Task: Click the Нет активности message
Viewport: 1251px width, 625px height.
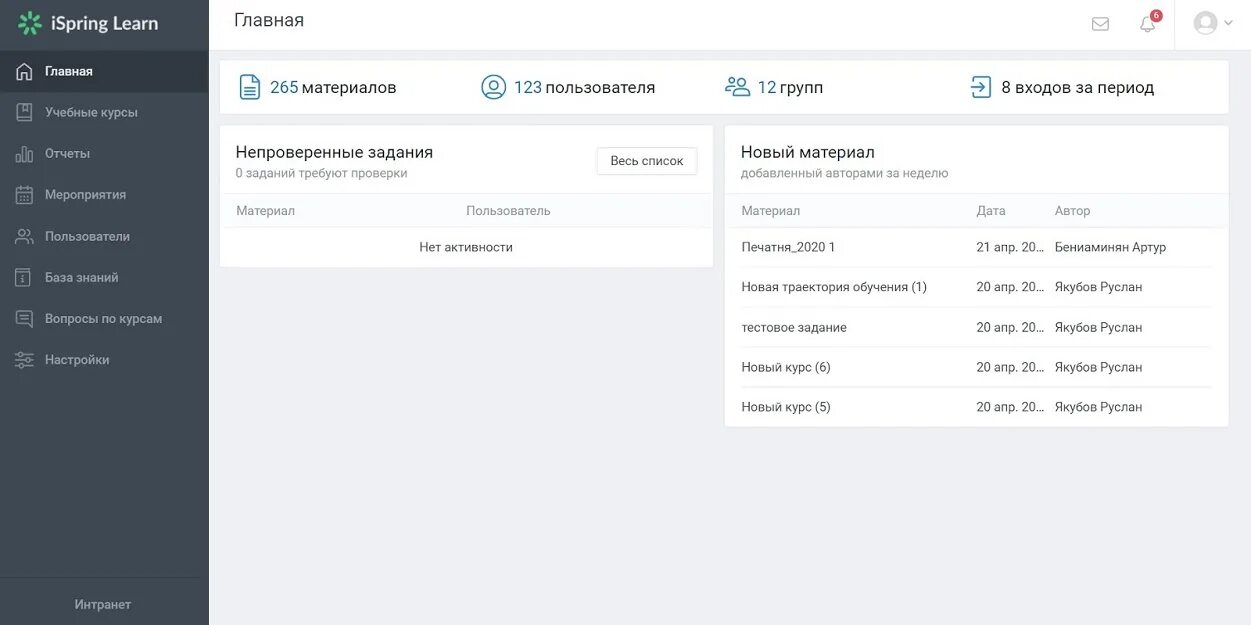Action: point(466,247)
